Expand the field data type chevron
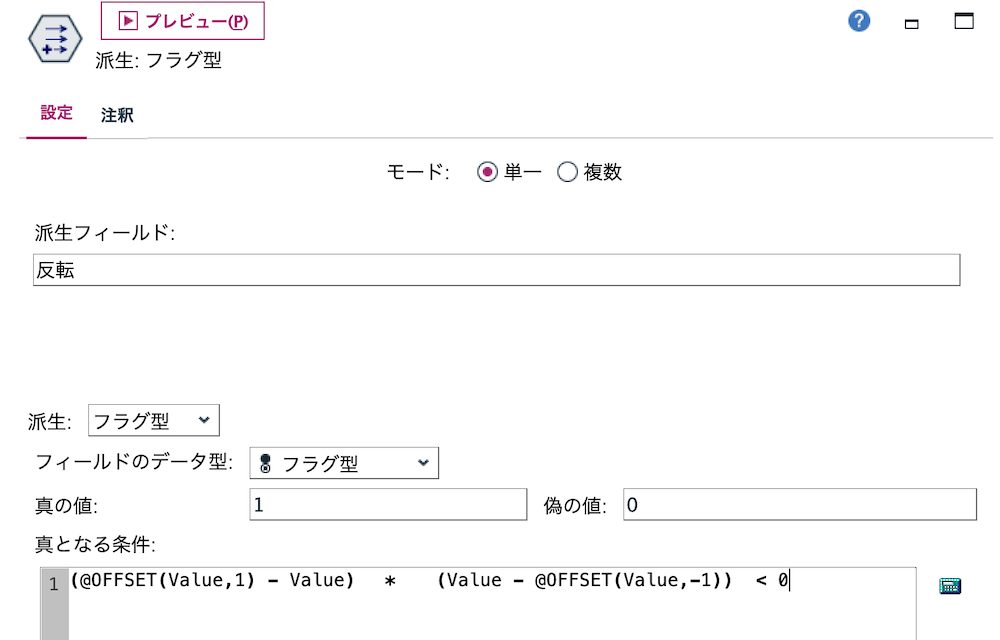Image resolution: width=1000 pixels, height=640 pixels. pos(424,463)
